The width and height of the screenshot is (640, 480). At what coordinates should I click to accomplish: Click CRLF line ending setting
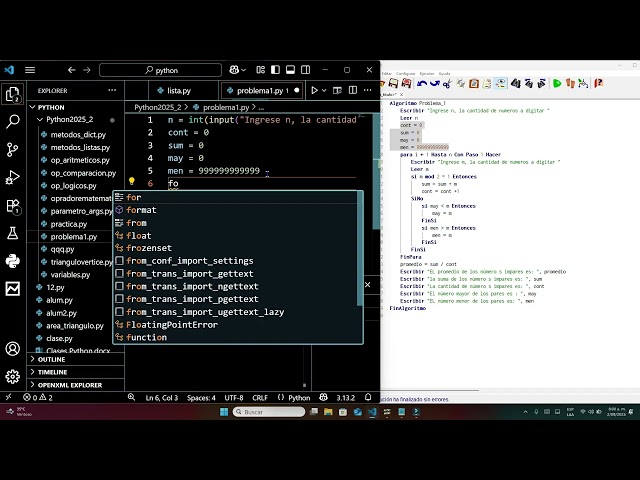[x=260, y=398]
